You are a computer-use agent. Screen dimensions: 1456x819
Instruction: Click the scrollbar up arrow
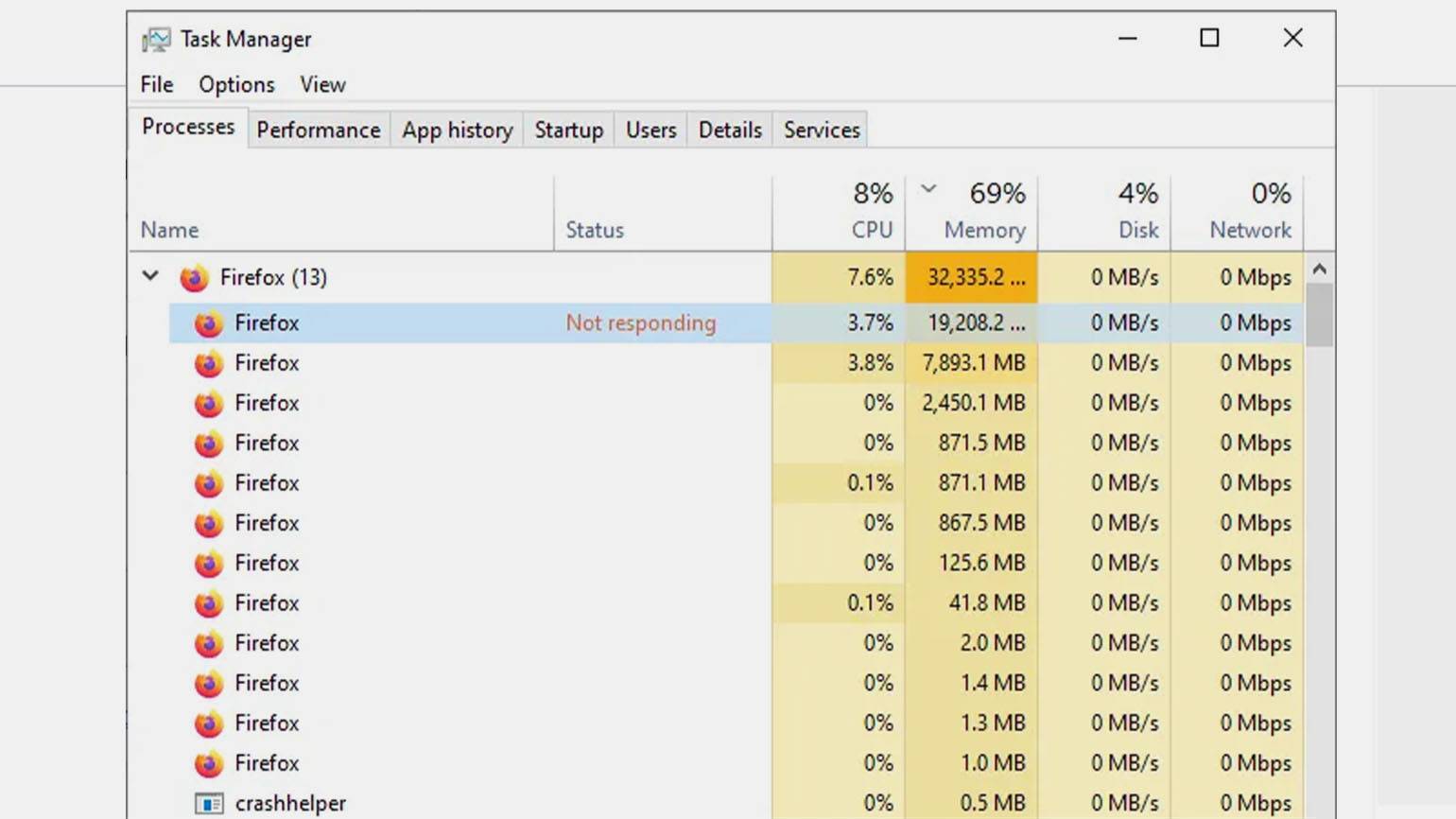(1320, 270)
